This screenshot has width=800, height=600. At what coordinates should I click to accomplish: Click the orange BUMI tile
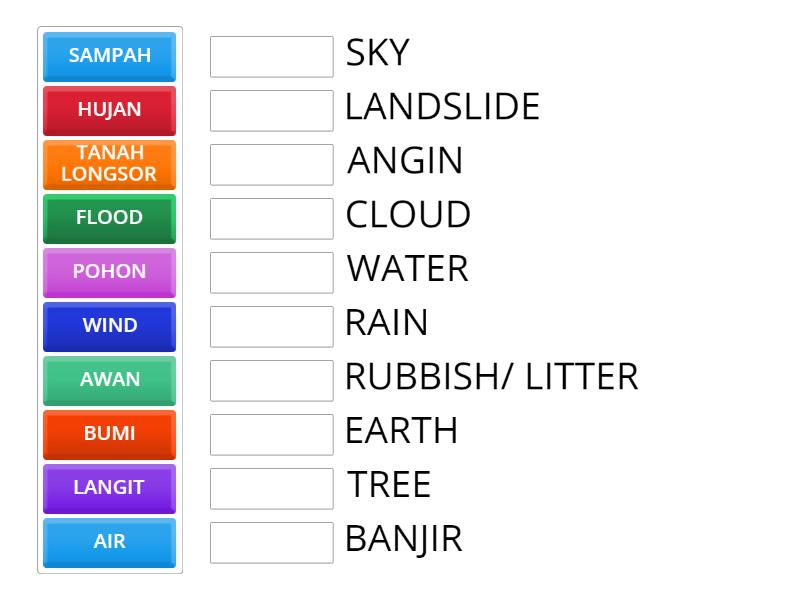tap(109, 434)
